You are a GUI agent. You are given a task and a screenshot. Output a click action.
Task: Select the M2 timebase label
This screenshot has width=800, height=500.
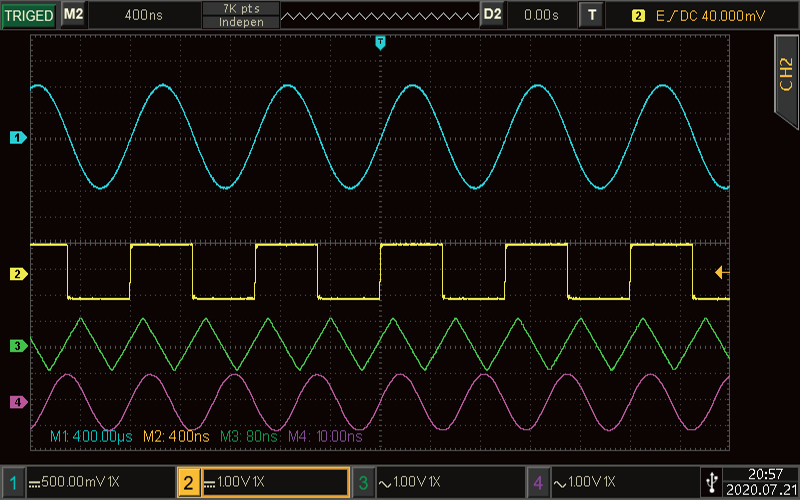click(73, 15)
